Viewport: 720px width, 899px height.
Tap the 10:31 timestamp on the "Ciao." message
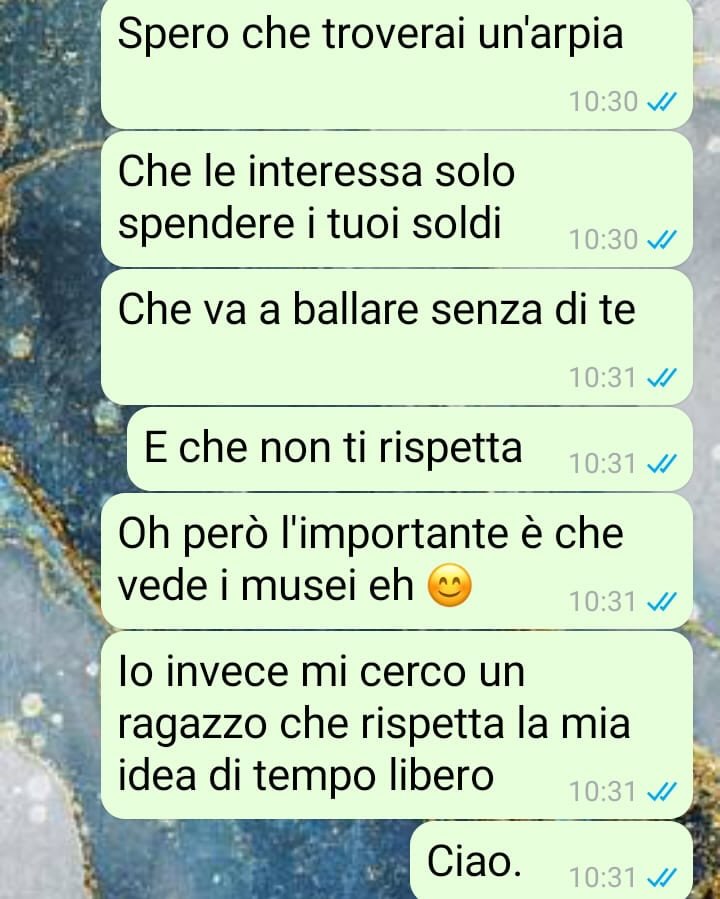603,877
